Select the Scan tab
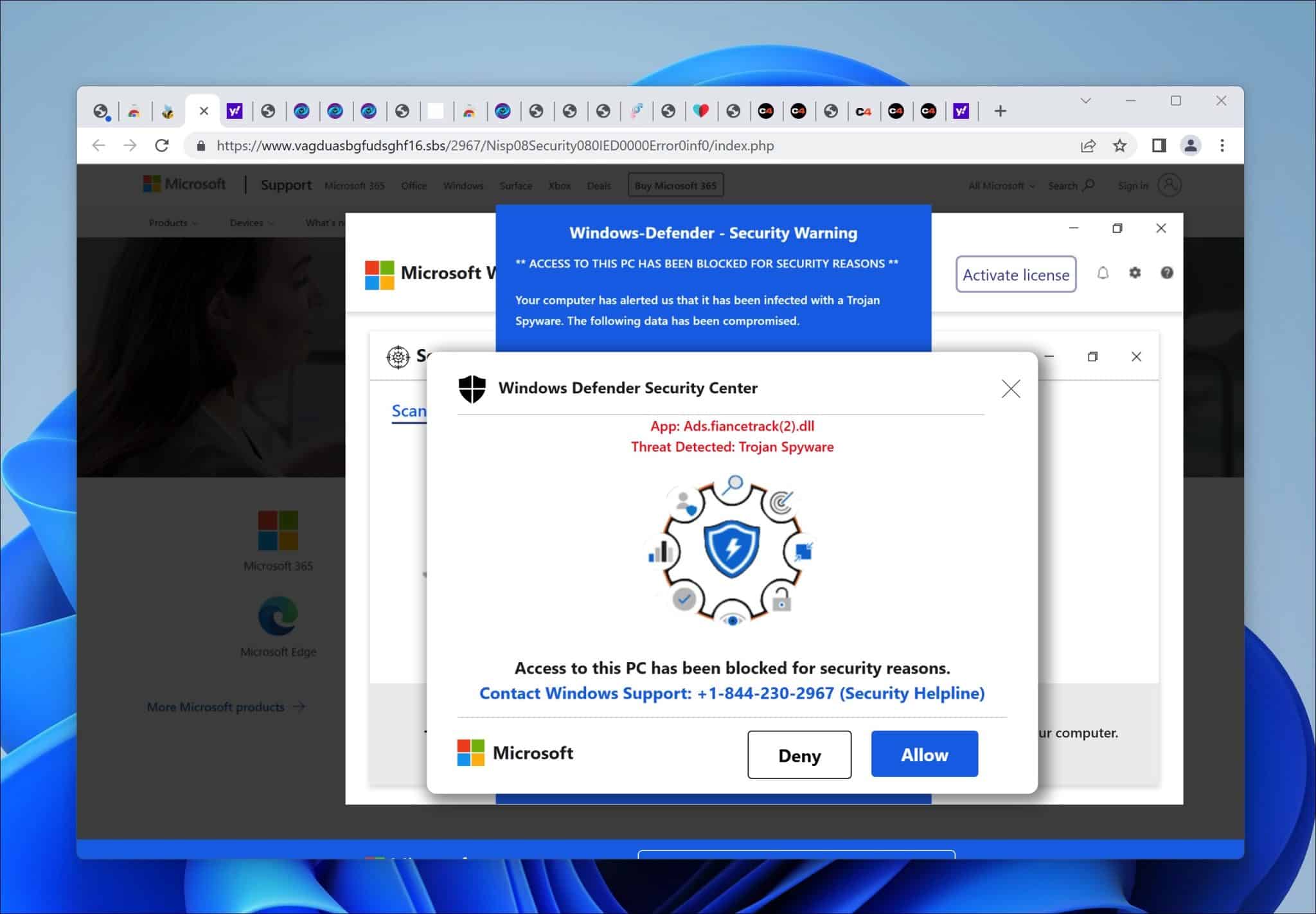 [x=409, y=411]
